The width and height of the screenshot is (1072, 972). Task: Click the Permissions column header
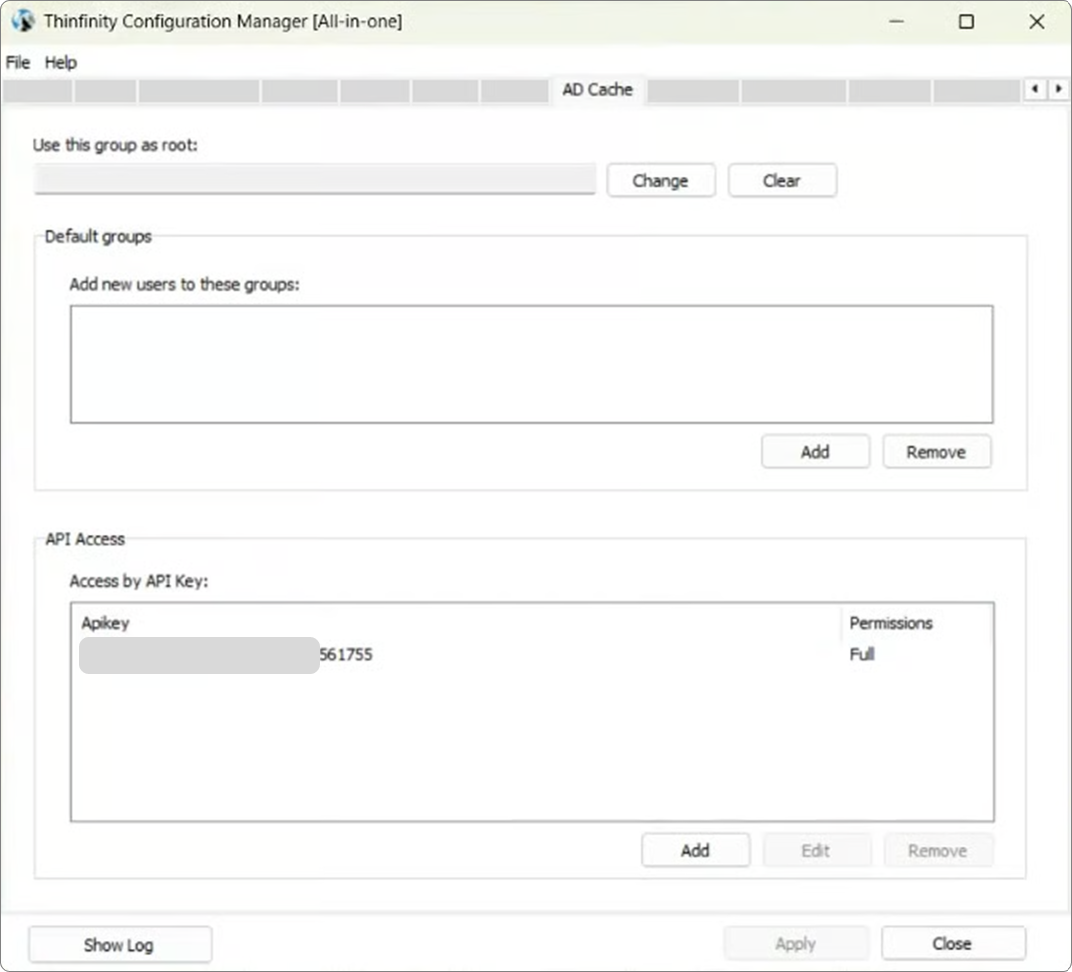point(891,623)
